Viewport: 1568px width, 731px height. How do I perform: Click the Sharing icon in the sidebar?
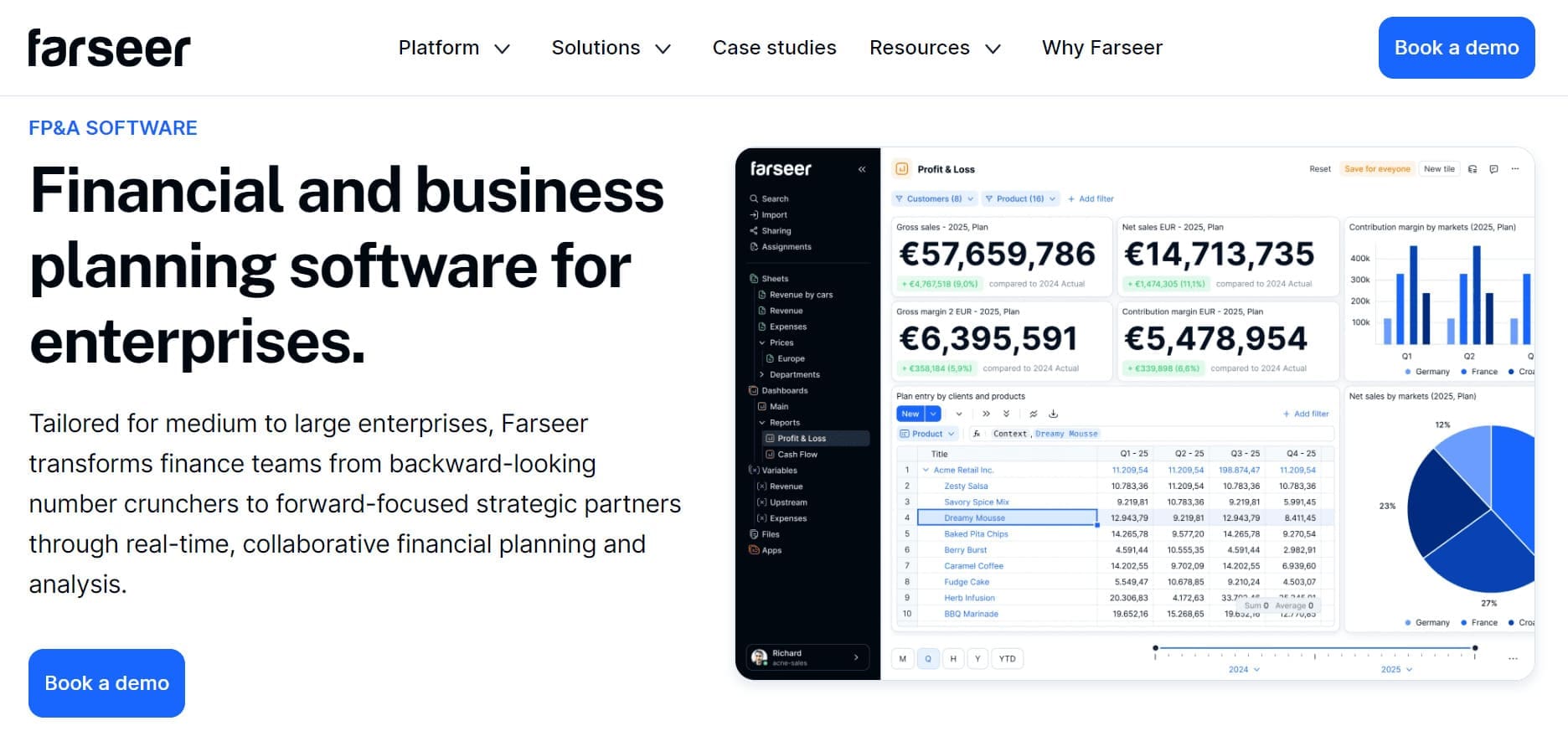pos(754,231)
